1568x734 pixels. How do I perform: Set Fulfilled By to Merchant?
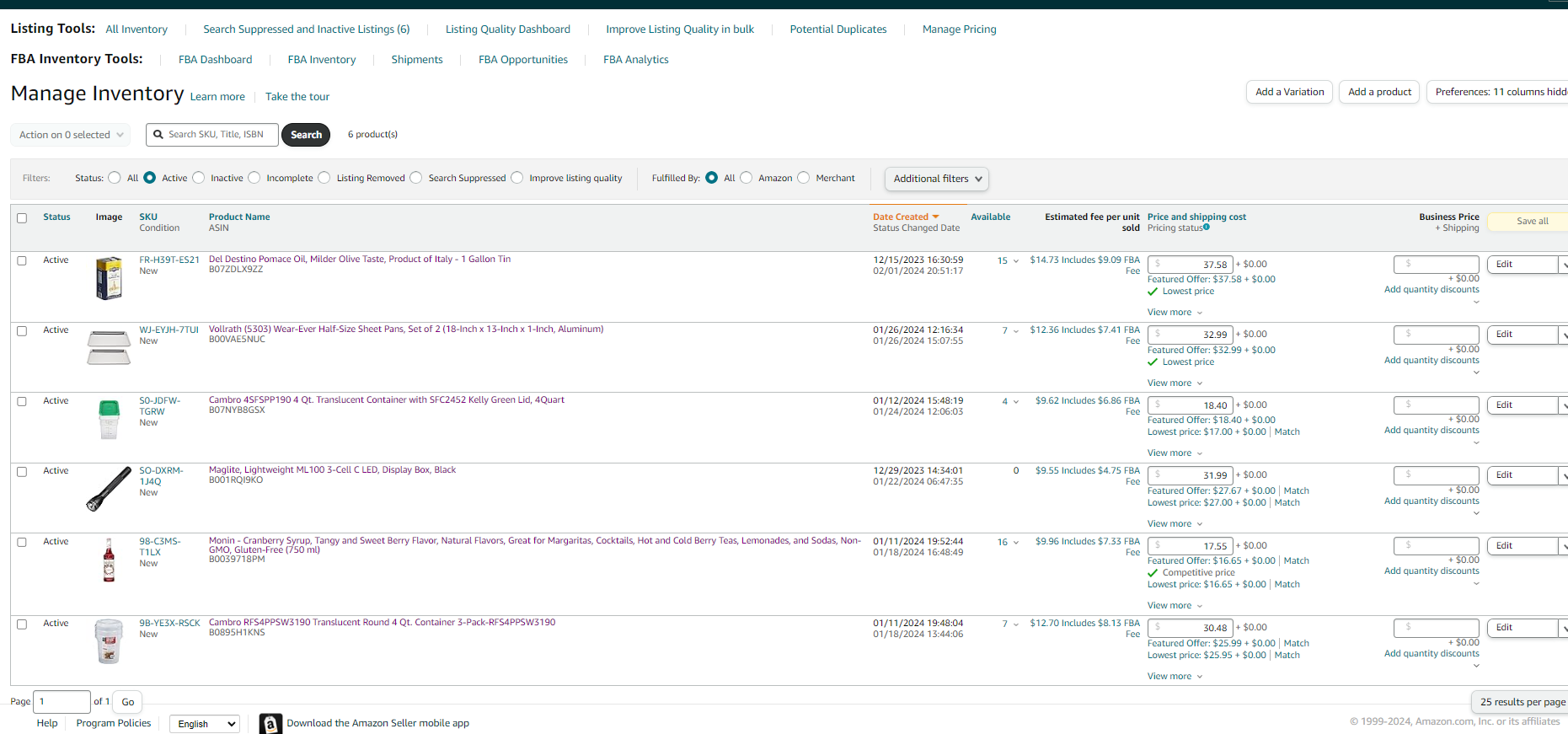(804, 178)
